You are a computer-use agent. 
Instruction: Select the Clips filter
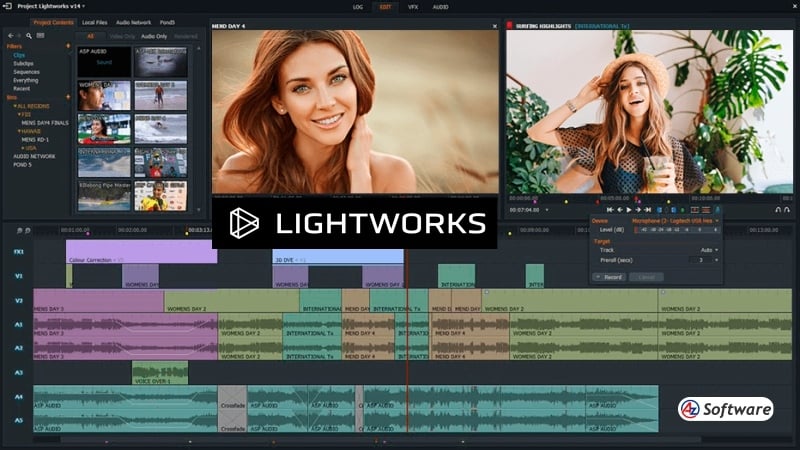(19, 55)
